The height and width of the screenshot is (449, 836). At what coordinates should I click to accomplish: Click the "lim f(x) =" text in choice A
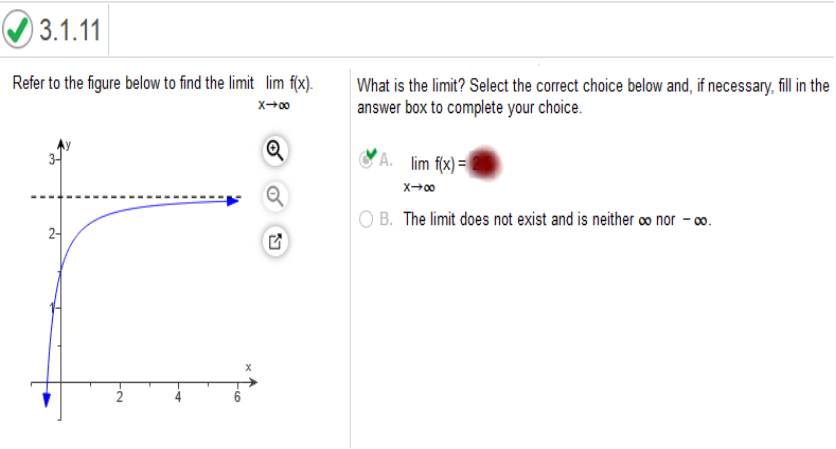(x=438, y=163)
